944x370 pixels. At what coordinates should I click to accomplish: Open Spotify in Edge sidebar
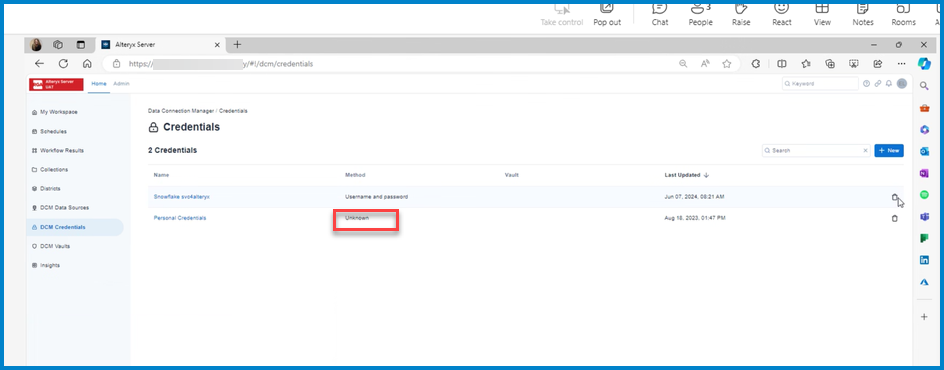pos(924,195)
